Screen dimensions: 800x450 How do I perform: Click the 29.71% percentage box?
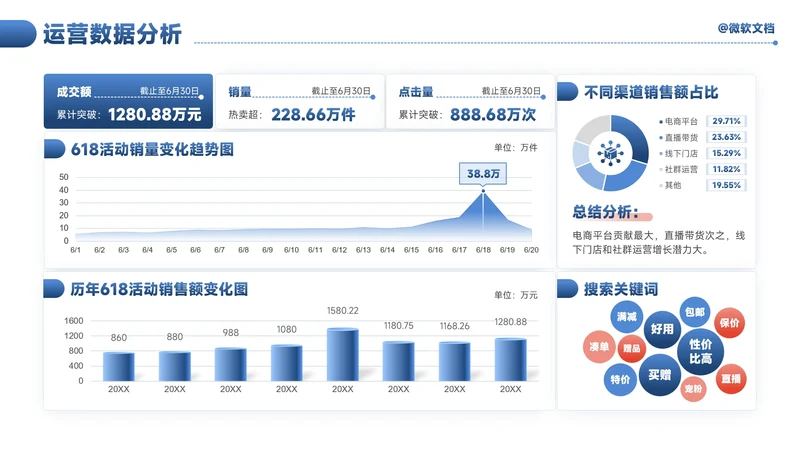(725, 121)
